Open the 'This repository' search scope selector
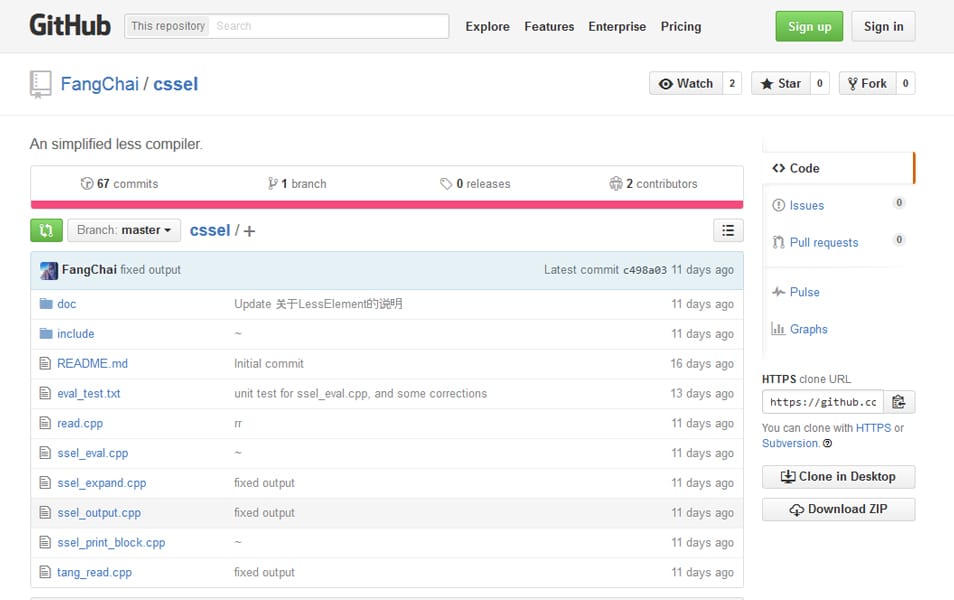This screenshot has height=600, width=954. [167, 26]
